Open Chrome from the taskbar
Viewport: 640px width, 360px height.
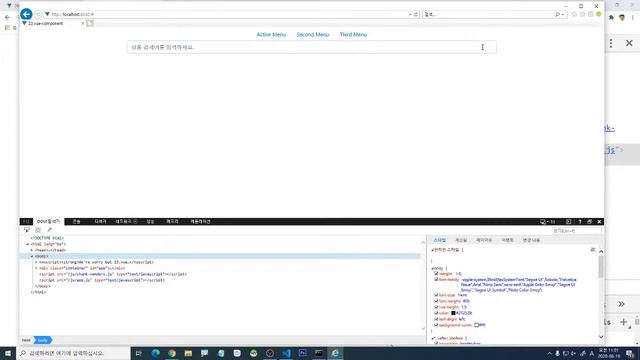coord(172,353)
